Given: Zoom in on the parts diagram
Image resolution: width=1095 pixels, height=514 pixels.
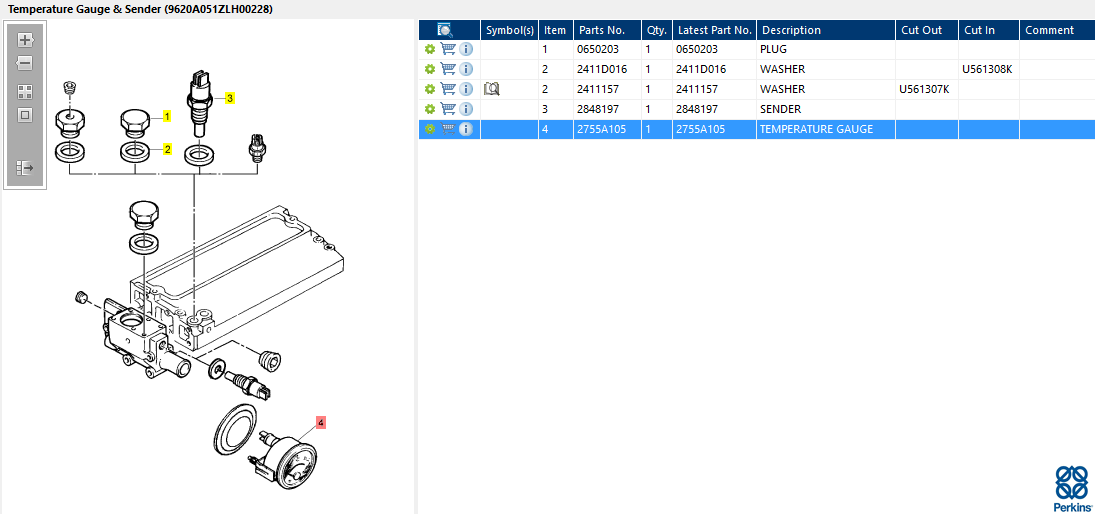Looking at the screenshot, I should coord(25,40).
